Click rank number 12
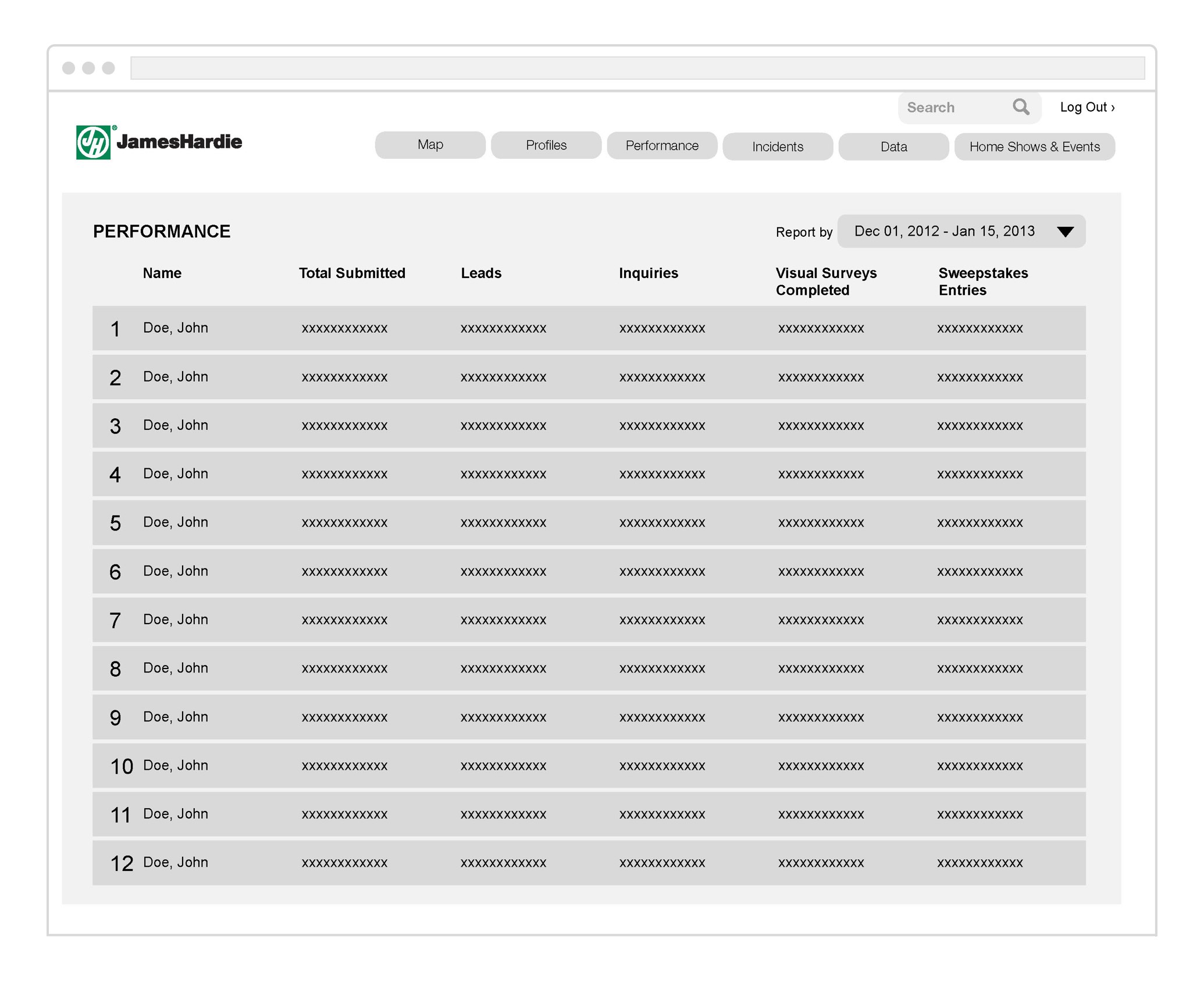 click(122, 863)
